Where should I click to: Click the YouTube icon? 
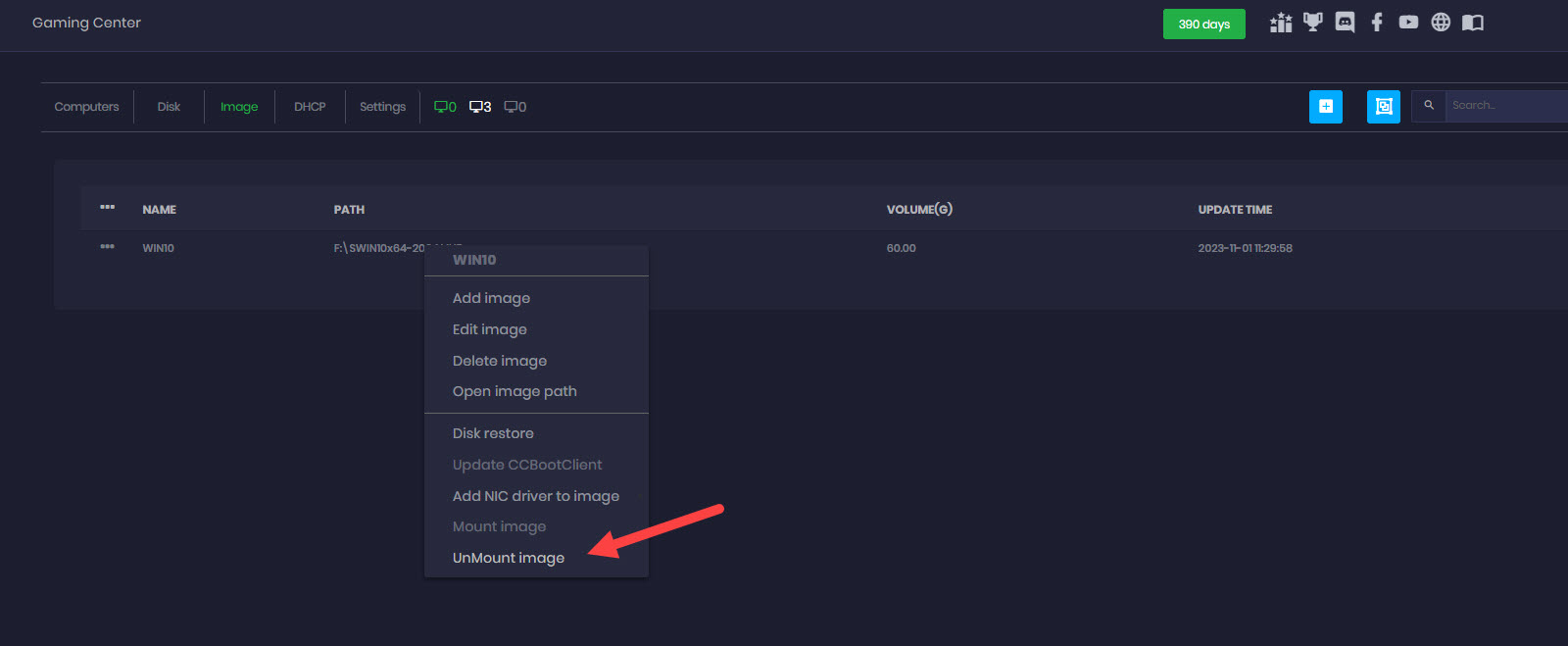[1408, 23]
